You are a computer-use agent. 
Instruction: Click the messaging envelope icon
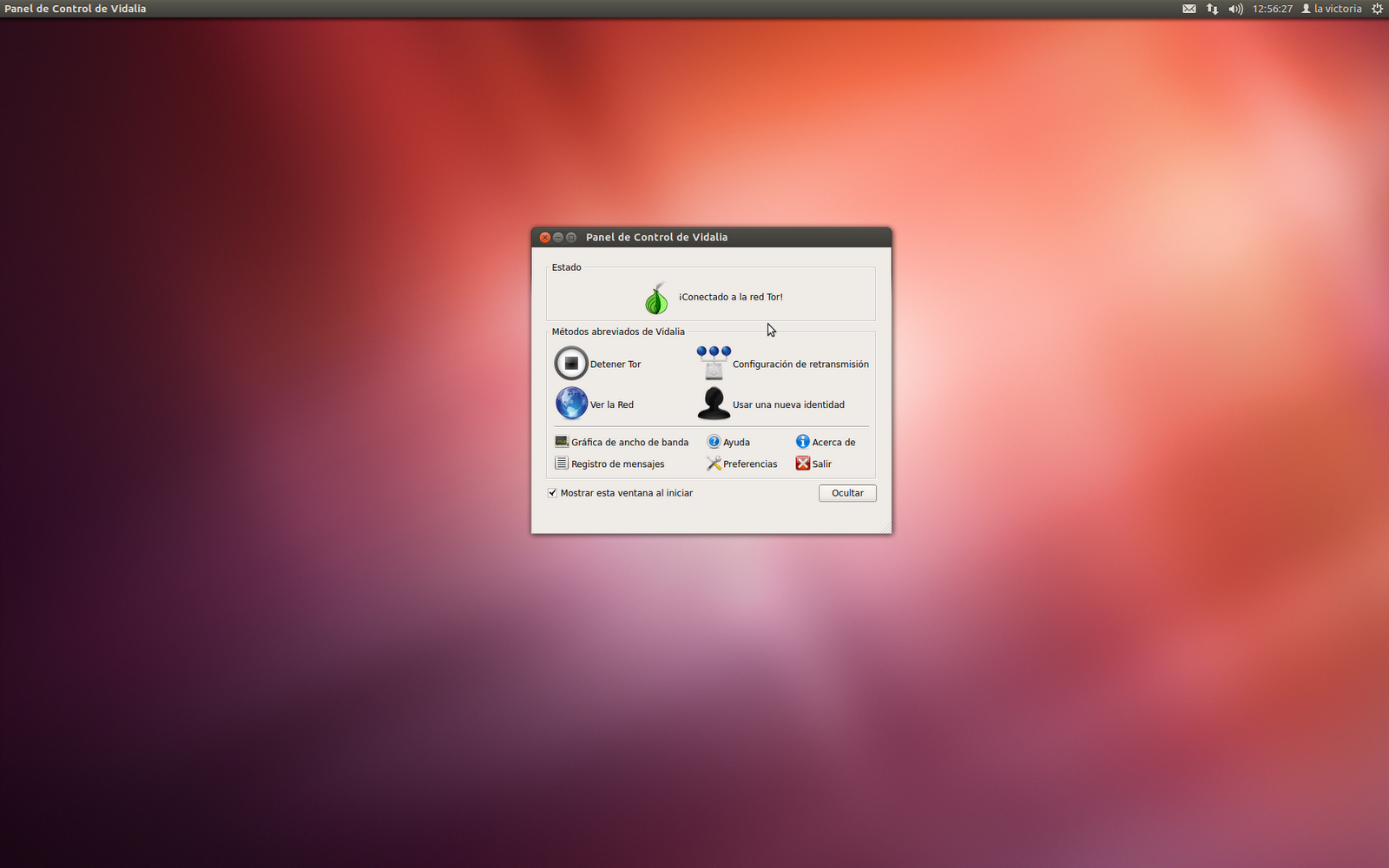pyautogui.click(x=1188, y=9)
